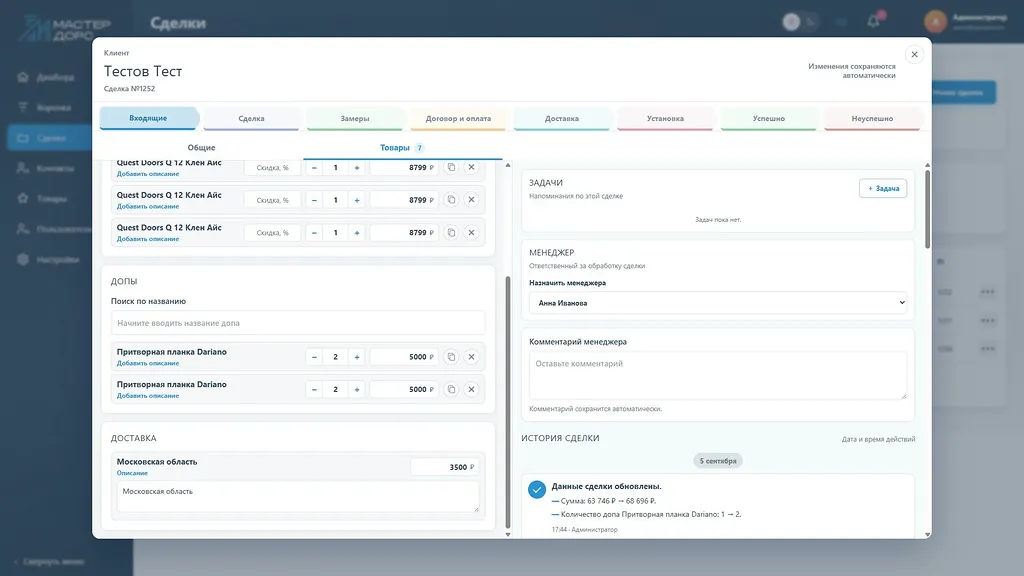Remove the second Притворная планка Dariano row
This screenshot has height=576, width=1024.
pyautogui.click(x=471, y=389)
